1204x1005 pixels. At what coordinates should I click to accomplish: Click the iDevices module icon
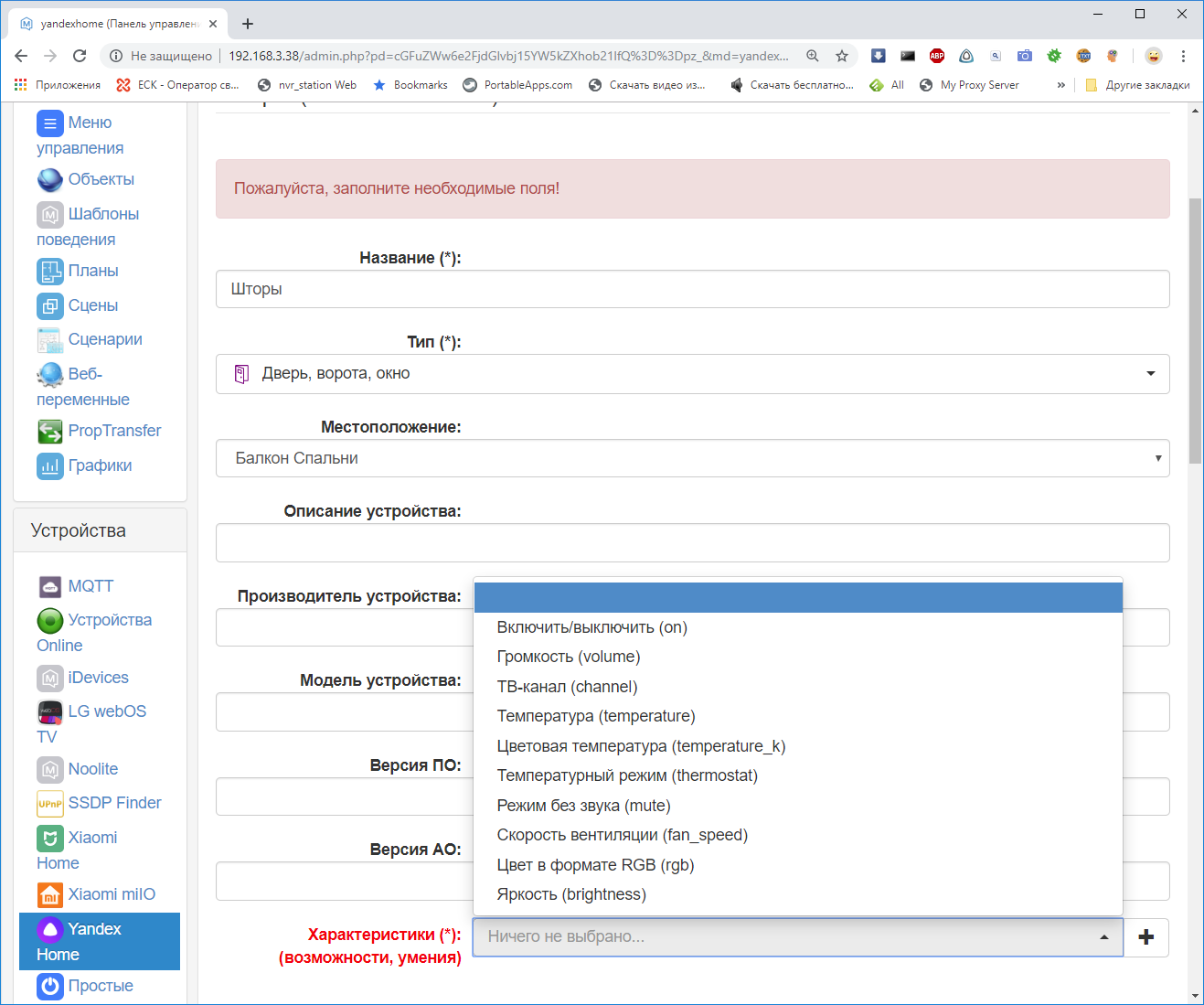point(50,678)
